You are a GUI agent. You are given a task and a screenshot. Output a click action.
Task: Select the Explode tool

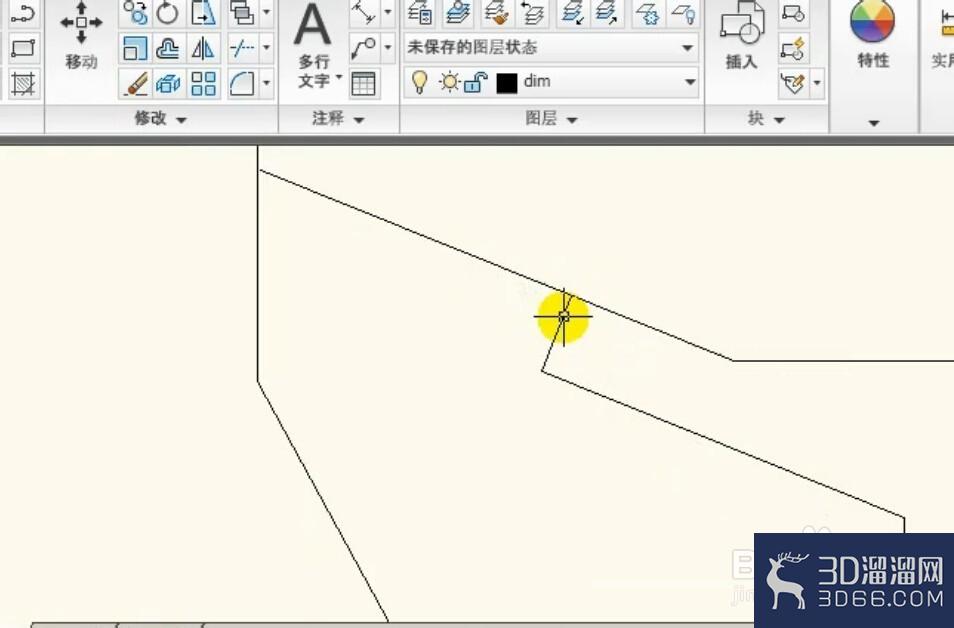coord(168,83)
